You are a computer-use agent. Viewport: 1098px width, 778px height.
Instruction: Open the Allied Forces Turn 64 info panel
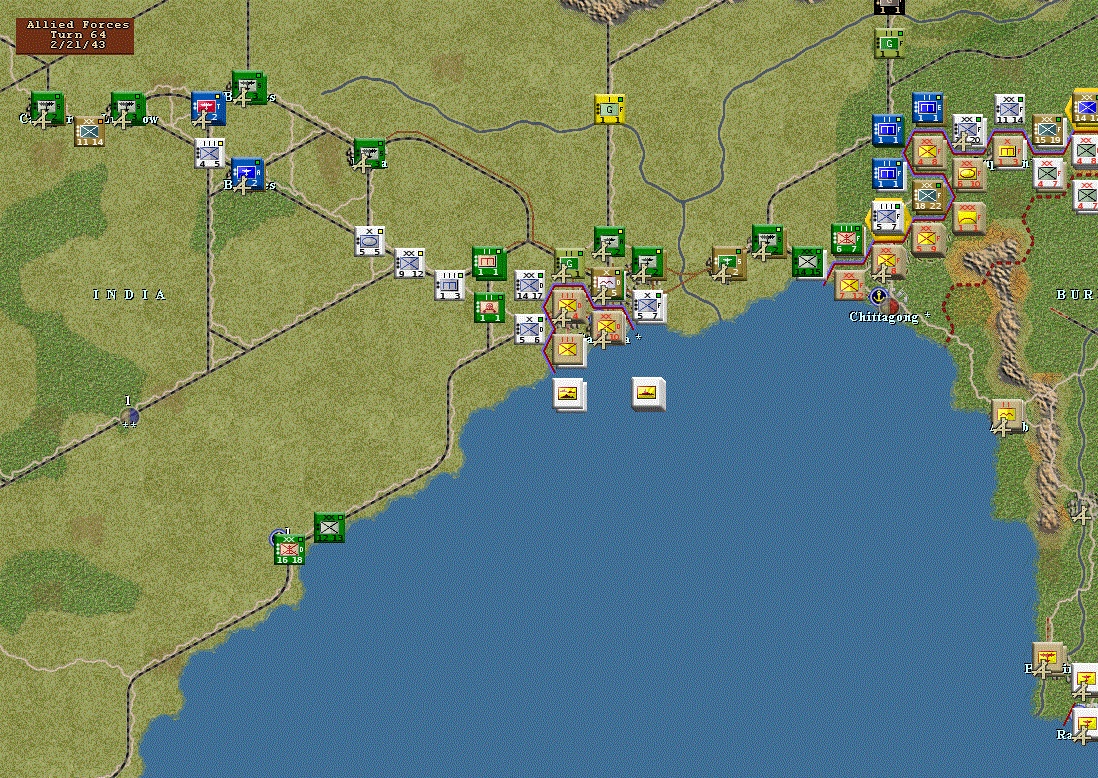[75, 35]
